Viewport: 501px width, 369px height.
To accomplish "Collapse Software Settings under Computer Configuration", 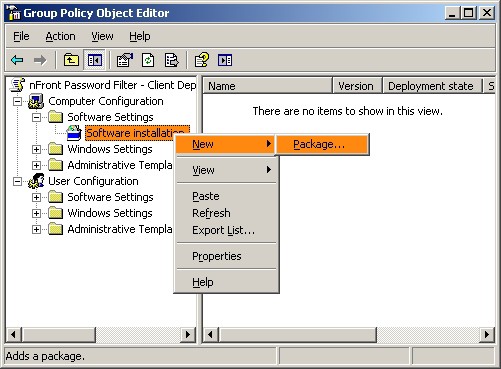I will tap(36, 117).
